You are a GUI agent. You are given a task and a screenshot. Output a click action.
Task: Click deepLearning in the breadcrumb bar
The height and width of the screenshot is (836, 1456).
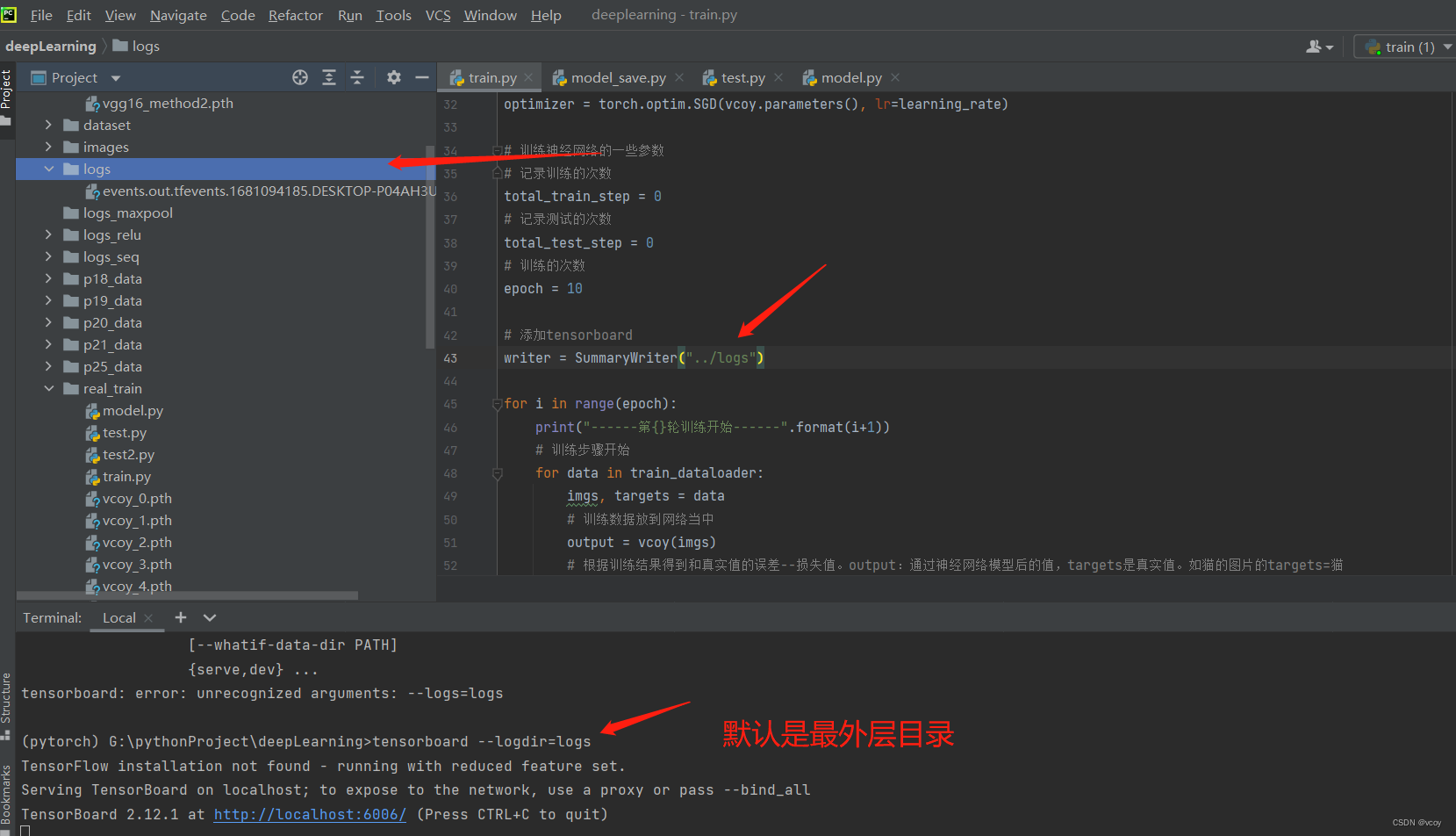(x=51, y=46)
